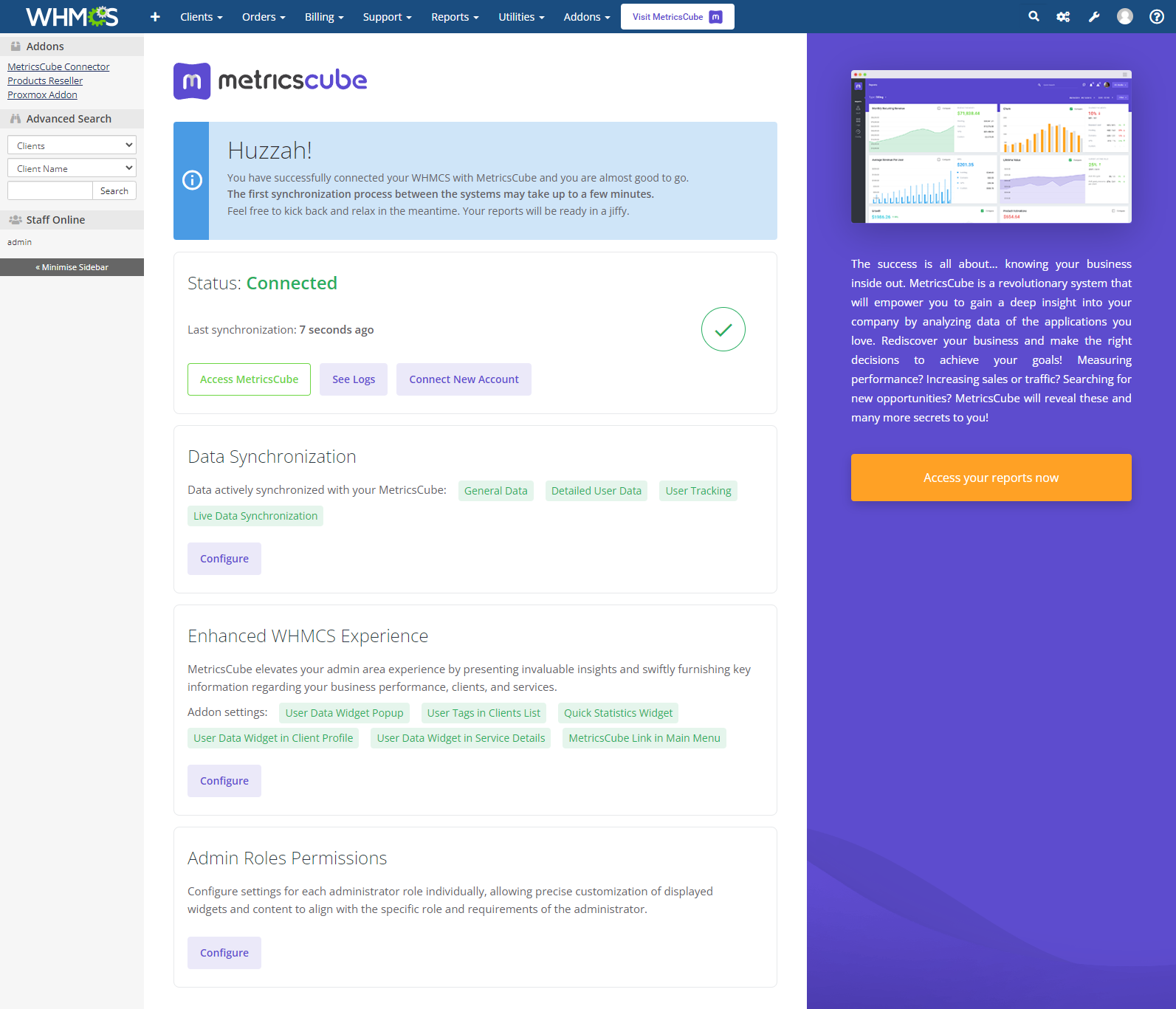
Task: Open the wrench setup icon
Action: [x=1094, y=16]
